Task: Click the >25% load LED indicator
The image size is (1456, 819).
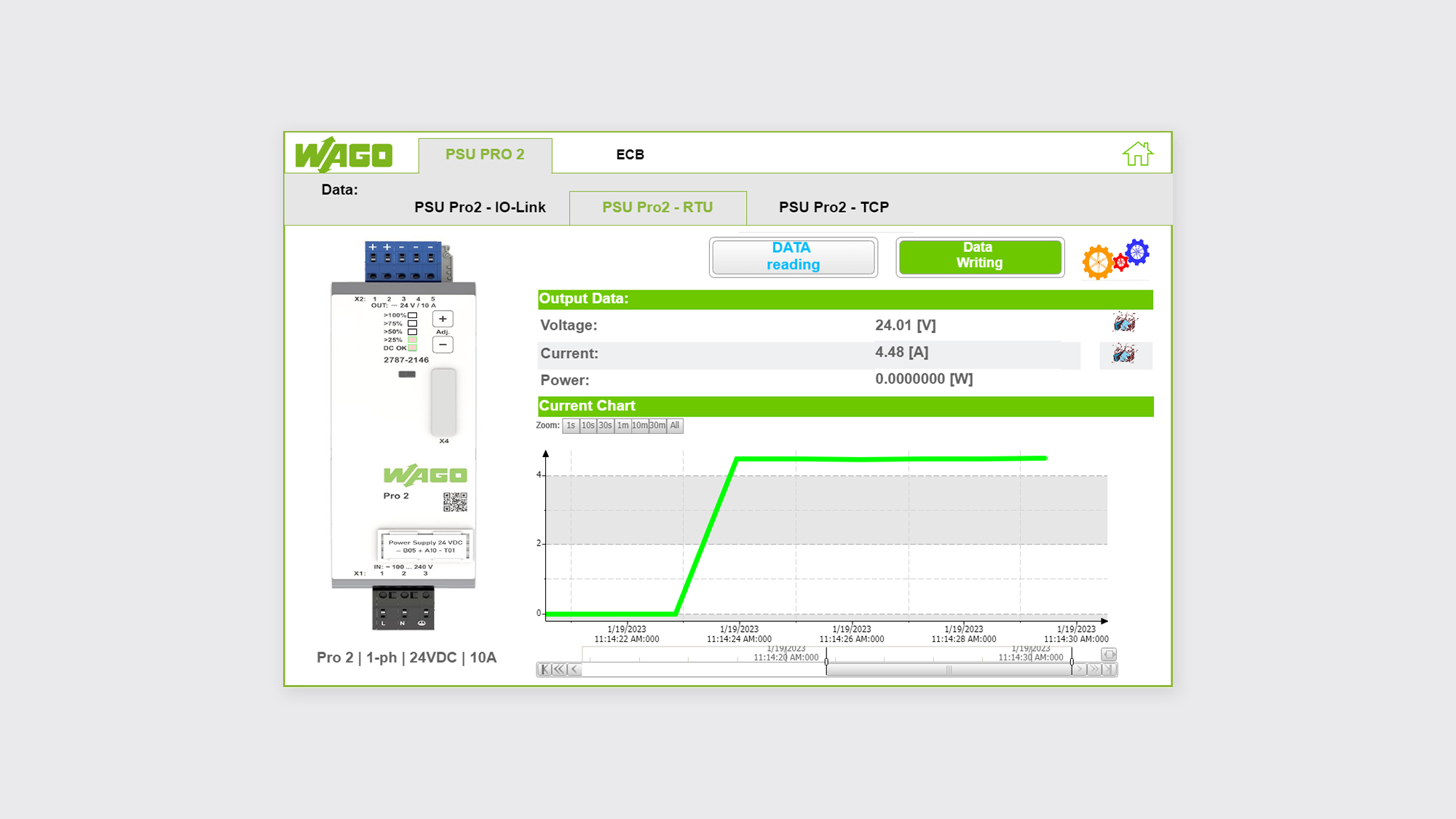Action: click(413, 339)
